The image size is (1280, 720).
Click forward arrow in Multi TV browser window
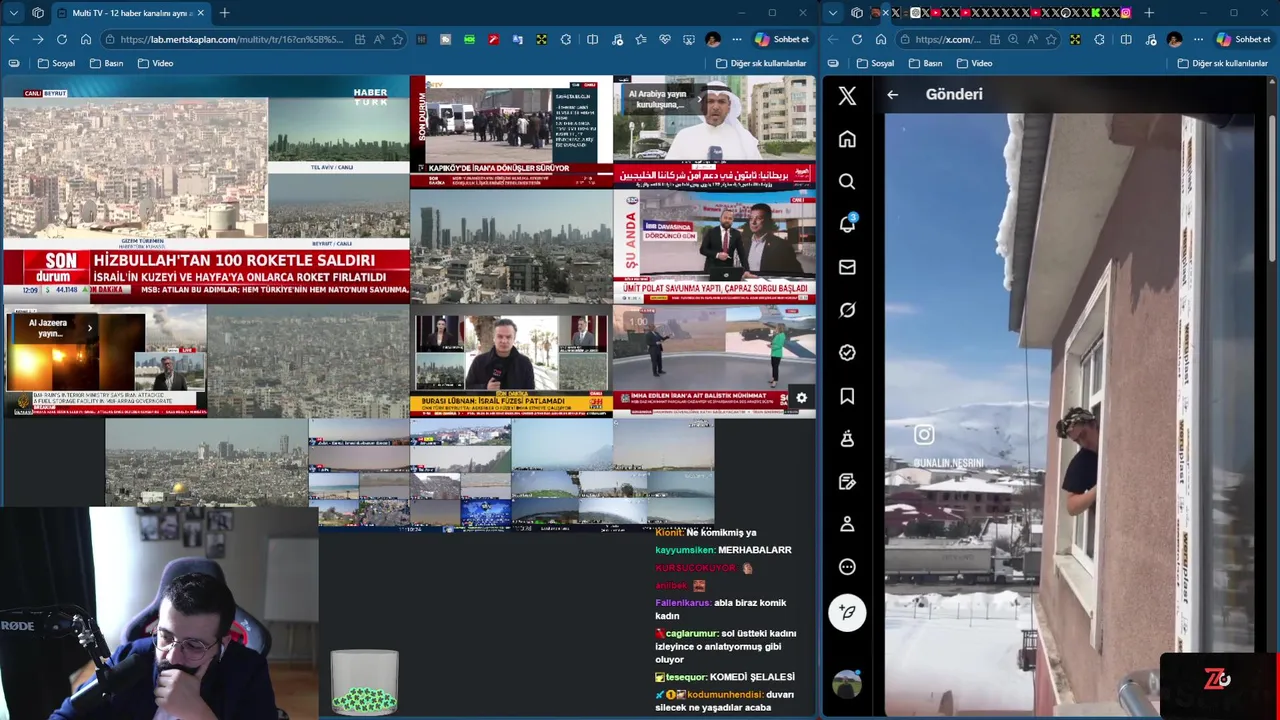coord(37,40)
